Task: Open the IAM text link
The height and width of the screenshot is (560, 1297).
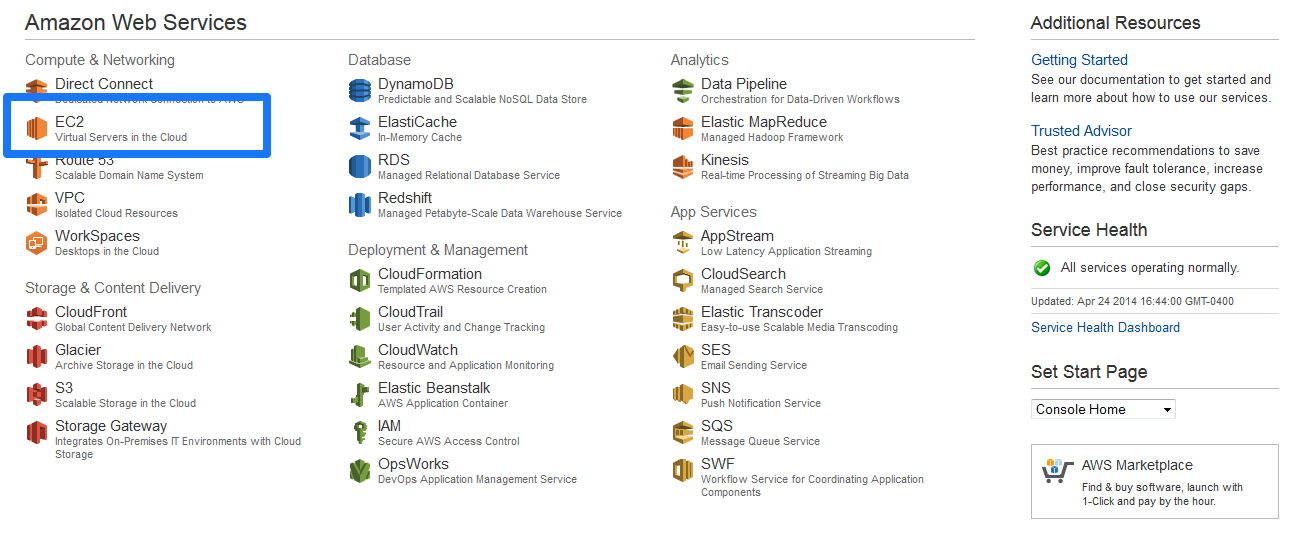Action: point(390,426)
